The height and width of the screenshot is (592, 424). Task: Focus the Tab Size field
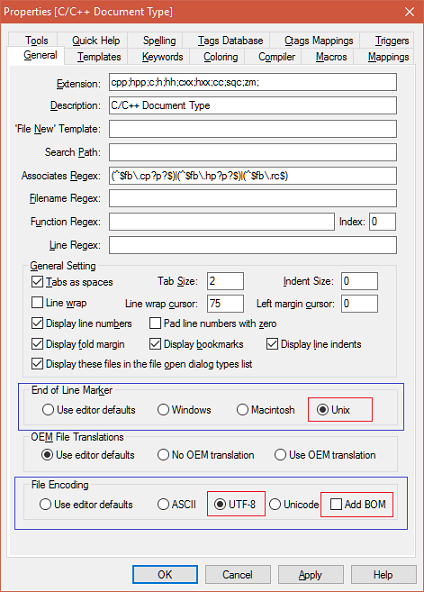pyautogui.click(x=225, y=281)
